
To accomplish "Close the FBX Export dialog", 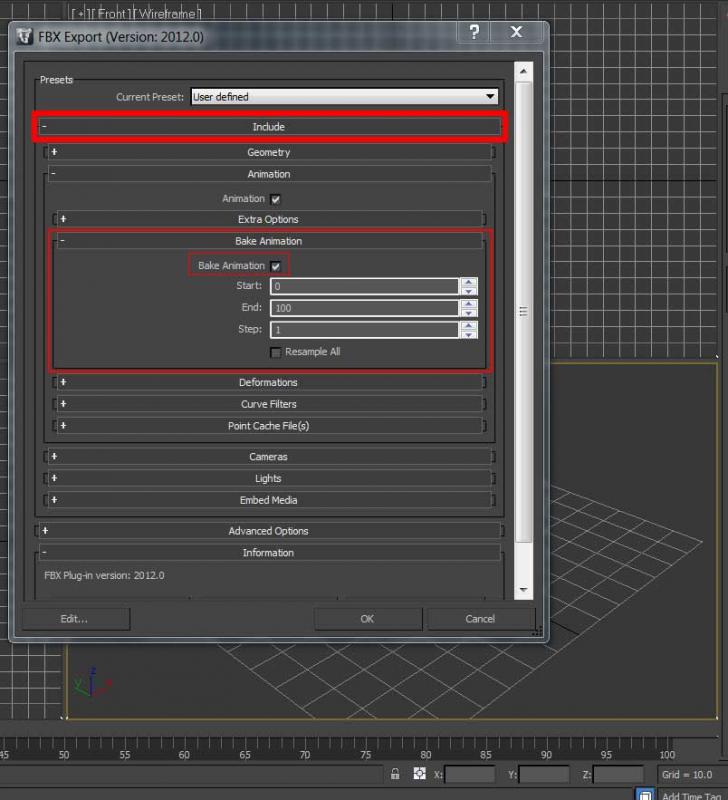I will point(516,32).
